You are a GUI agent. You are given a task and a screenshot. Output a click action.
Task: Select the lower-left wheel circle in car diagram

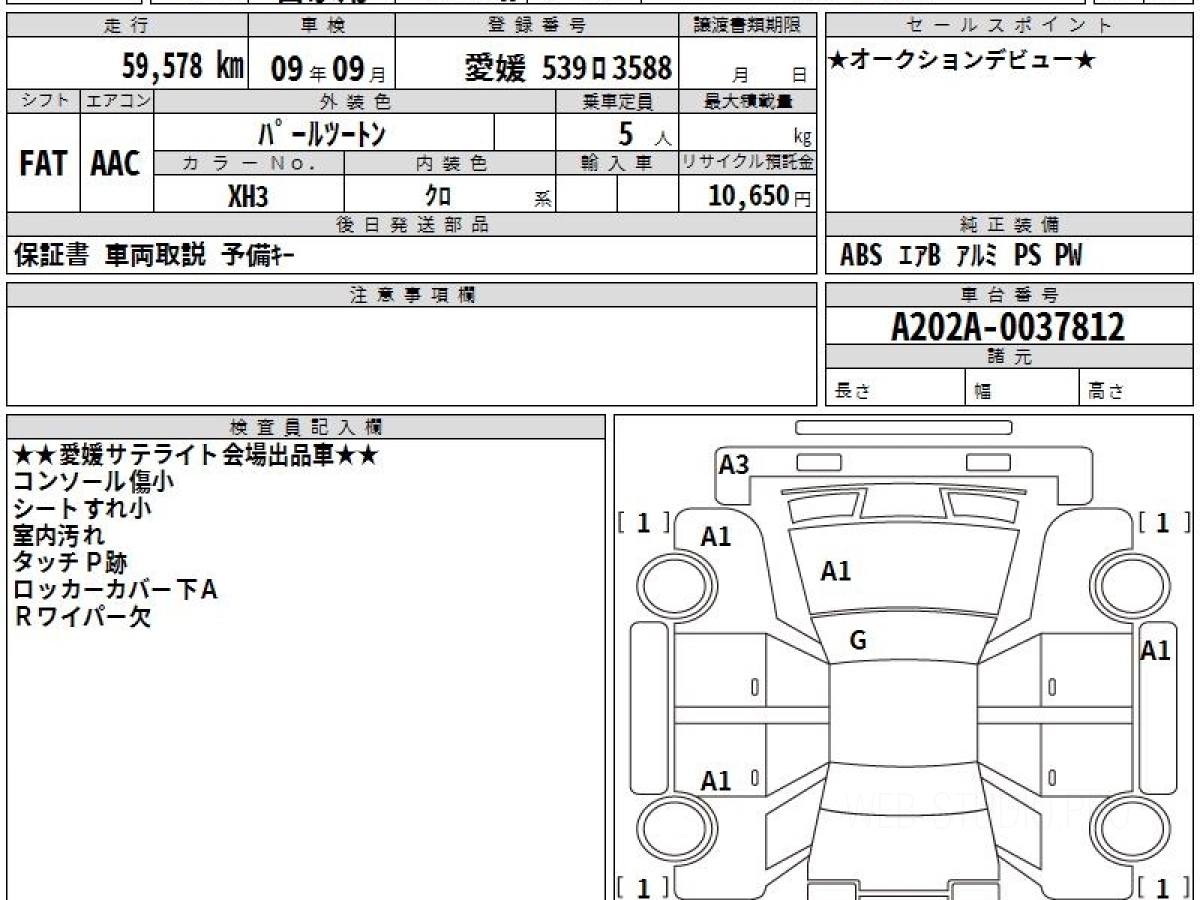click(x=665, y=828)
